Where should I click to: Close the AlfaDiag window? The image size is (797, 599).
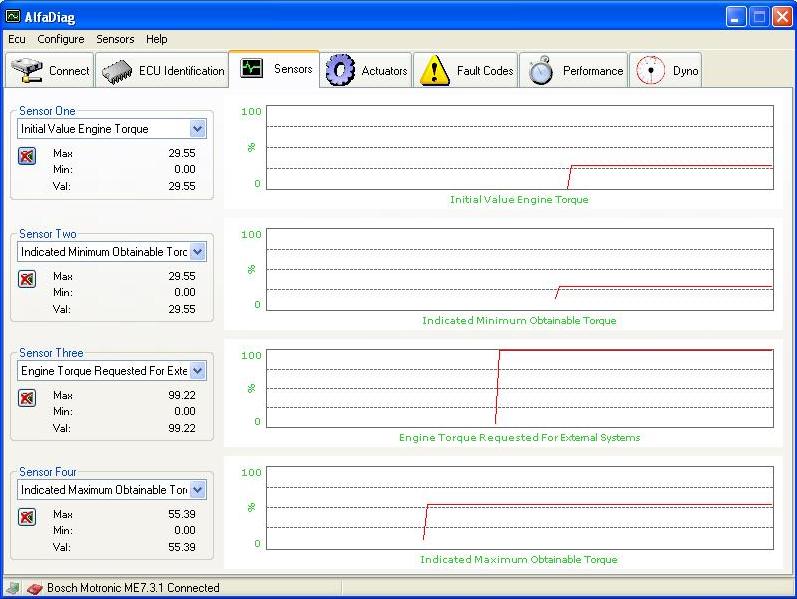tap(782, 17)
